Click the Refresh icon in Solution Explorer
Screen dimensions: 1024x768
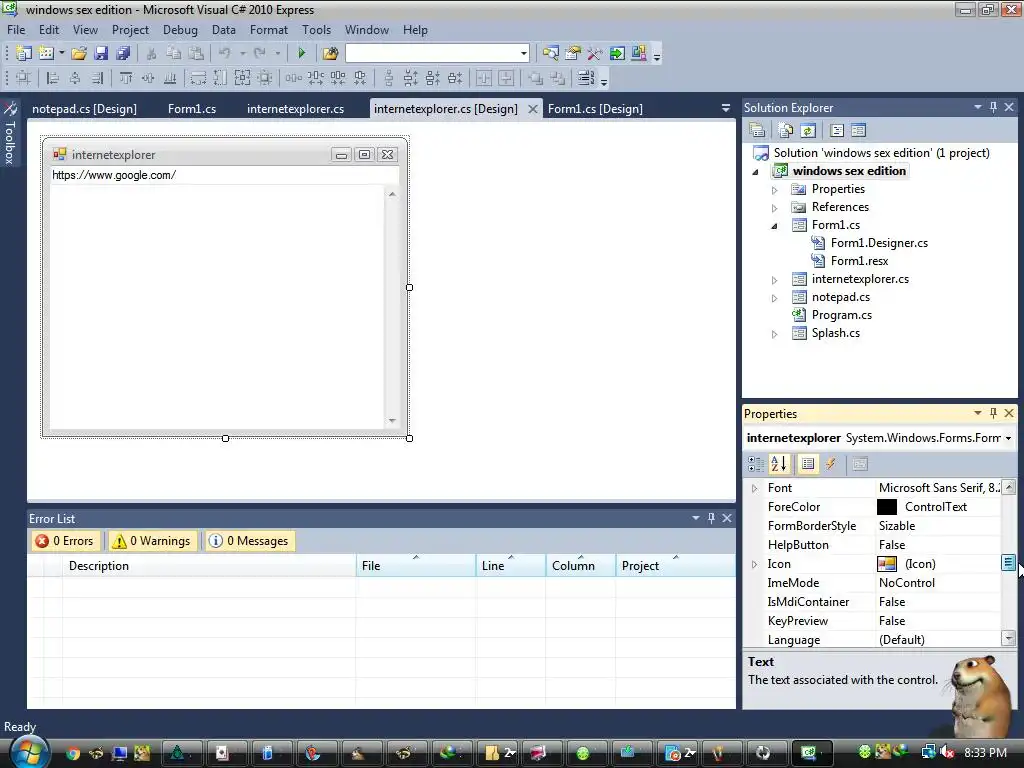click(808, 131)
